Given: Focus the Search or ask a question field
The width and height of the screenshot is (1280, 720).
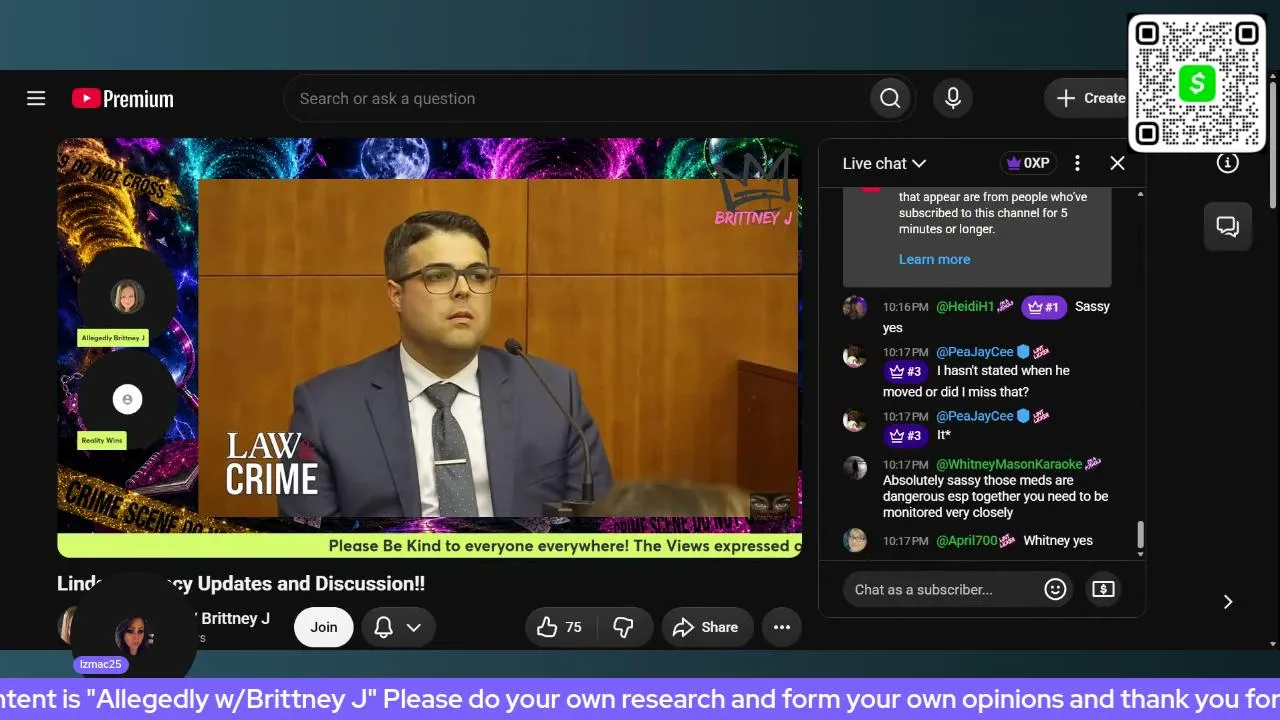Looking at the screenshot, I should [x=576, y=98].
